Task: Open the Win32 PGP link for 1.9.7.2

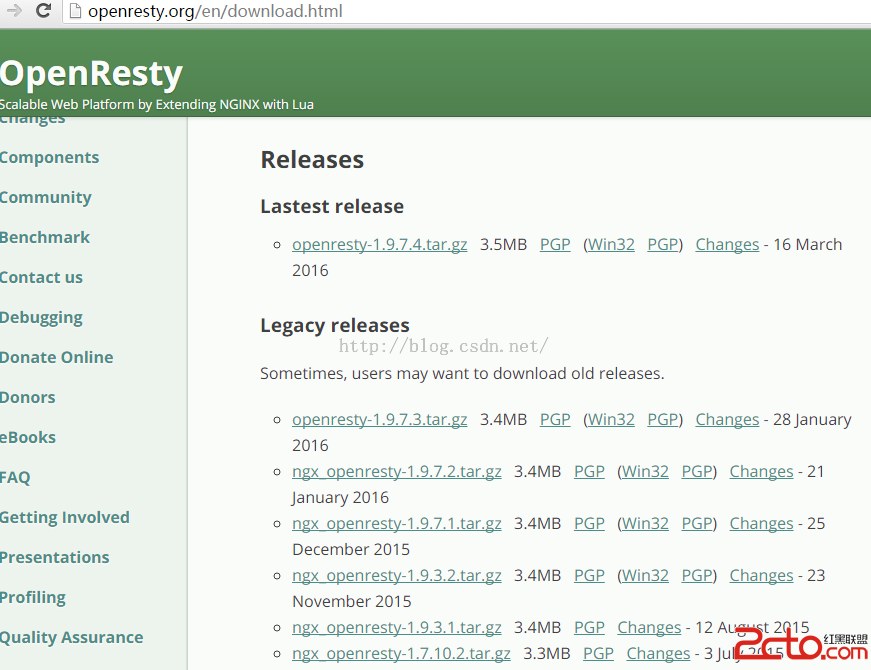Action: click(x=697, y=472)
